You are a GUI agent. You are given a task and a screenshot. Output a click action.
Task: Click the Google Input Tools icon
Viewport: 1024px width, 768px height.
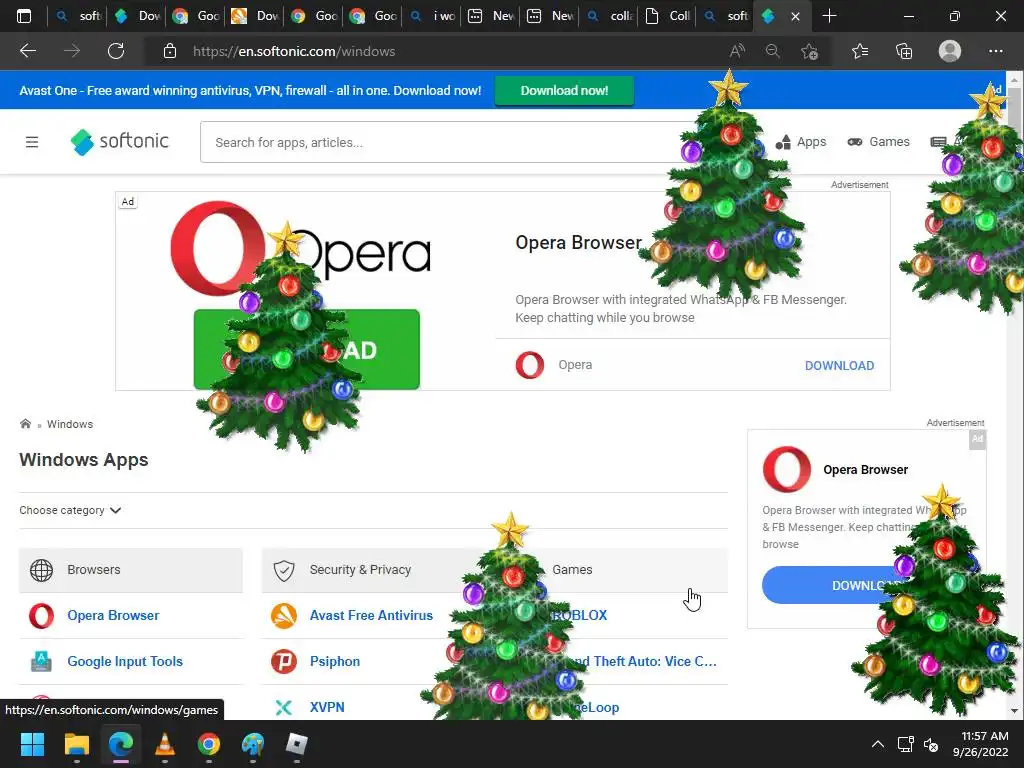tap(41, 661)
